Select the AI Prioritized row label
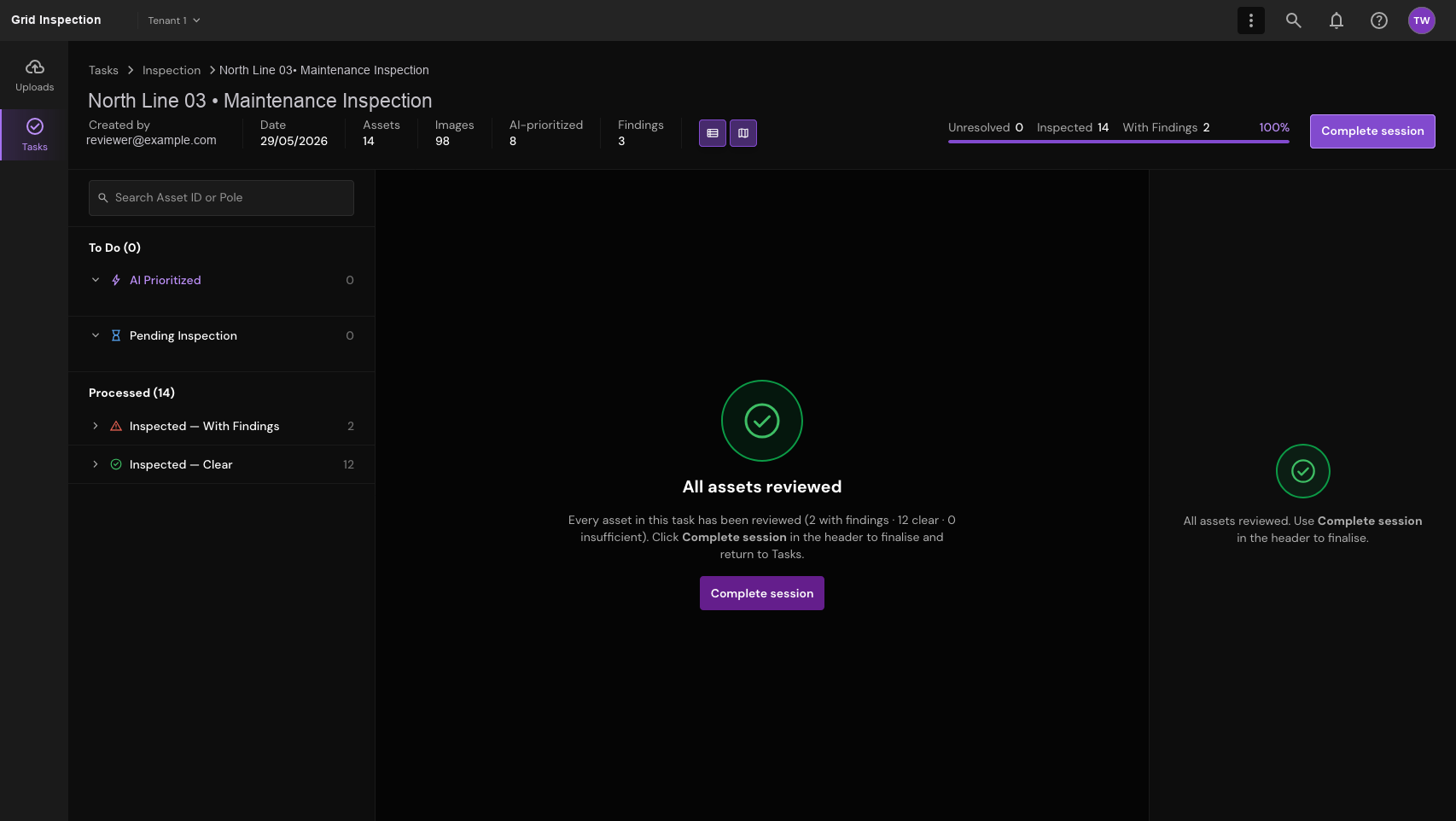 tap(166, 280)
